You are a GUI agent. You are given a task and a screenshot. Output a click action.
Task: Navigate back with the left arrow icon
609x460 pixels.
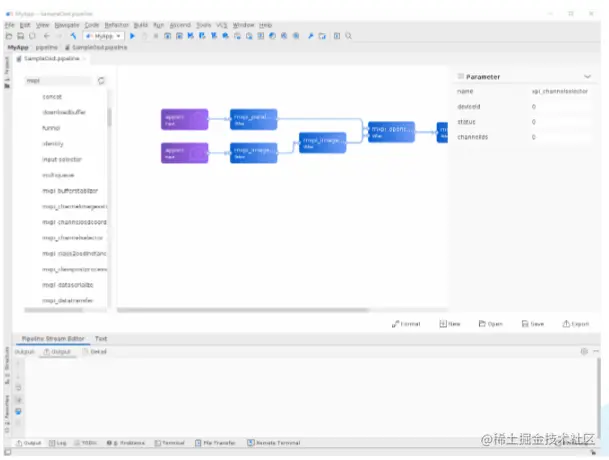[47, 36]
